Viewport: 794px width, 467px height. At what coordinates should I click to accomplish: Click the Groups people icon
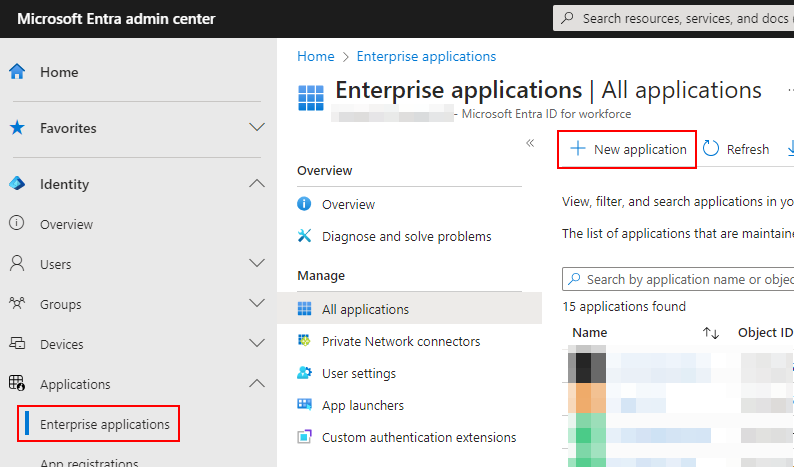pyautogui.click(x=17, y=303)
